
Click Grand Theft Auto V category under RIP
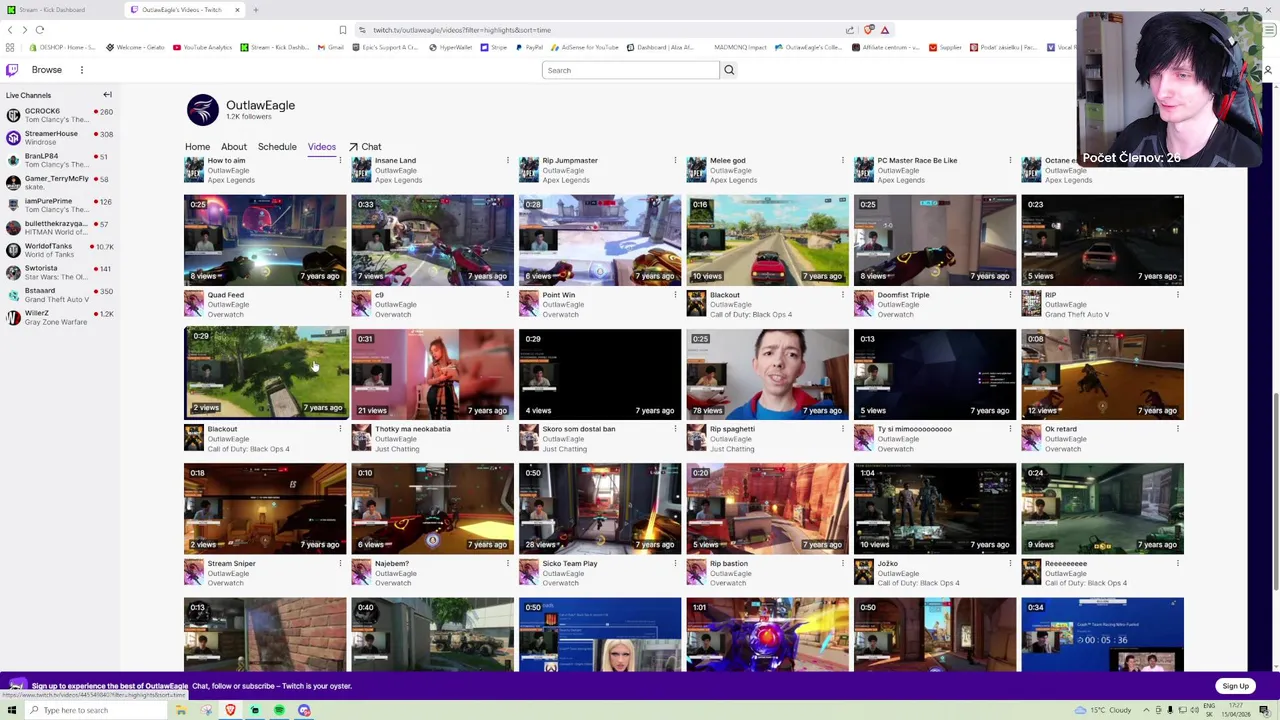pos(1077,315)
